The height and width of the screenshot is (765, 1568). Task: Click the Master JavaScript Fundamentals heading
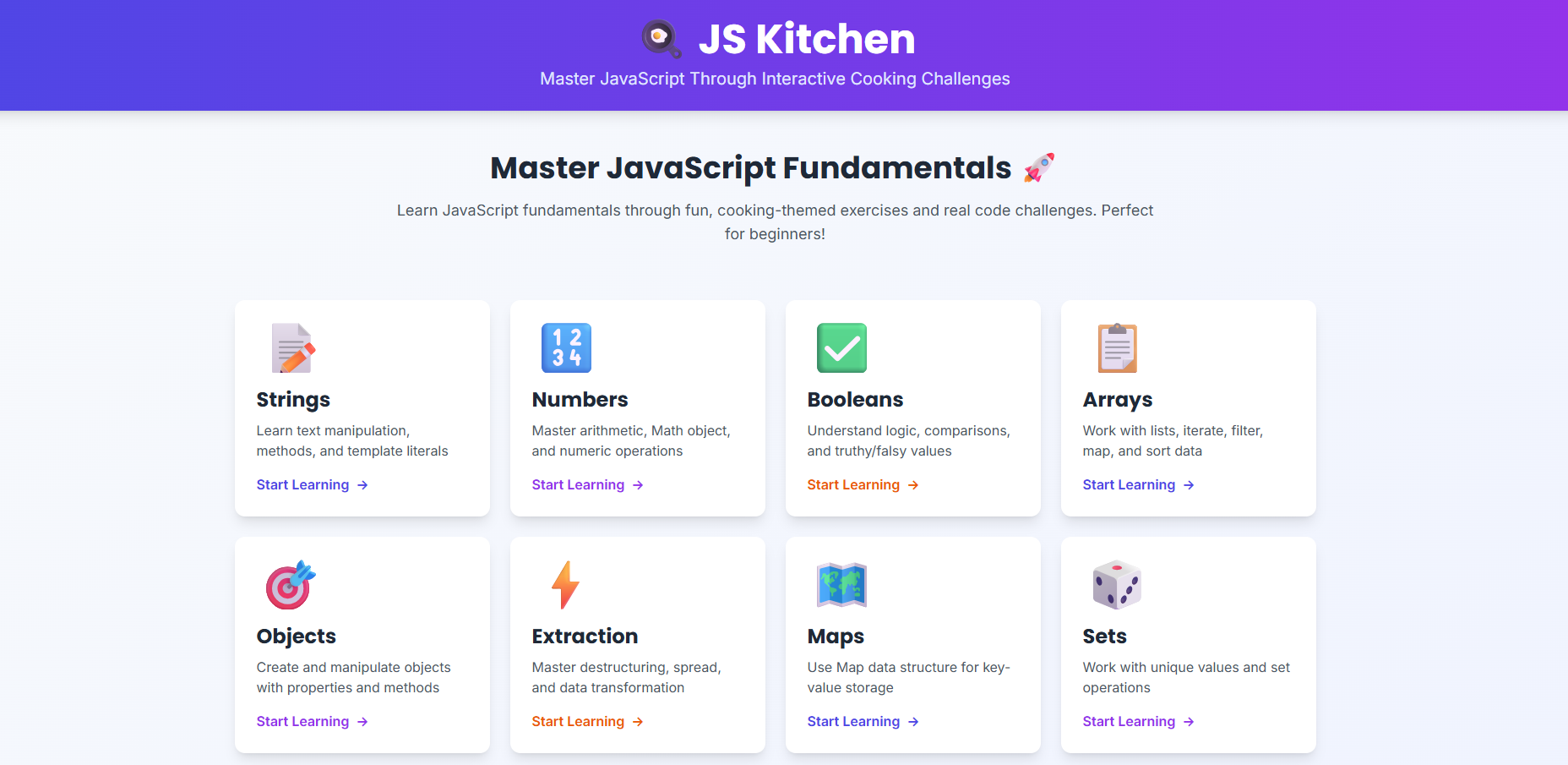click(x=751, y=168)
